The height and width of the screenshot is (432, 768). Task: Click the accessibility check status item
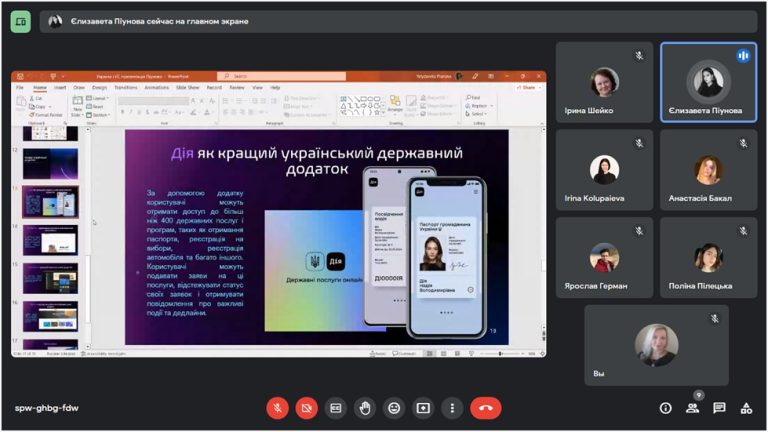tap(103, 353)
